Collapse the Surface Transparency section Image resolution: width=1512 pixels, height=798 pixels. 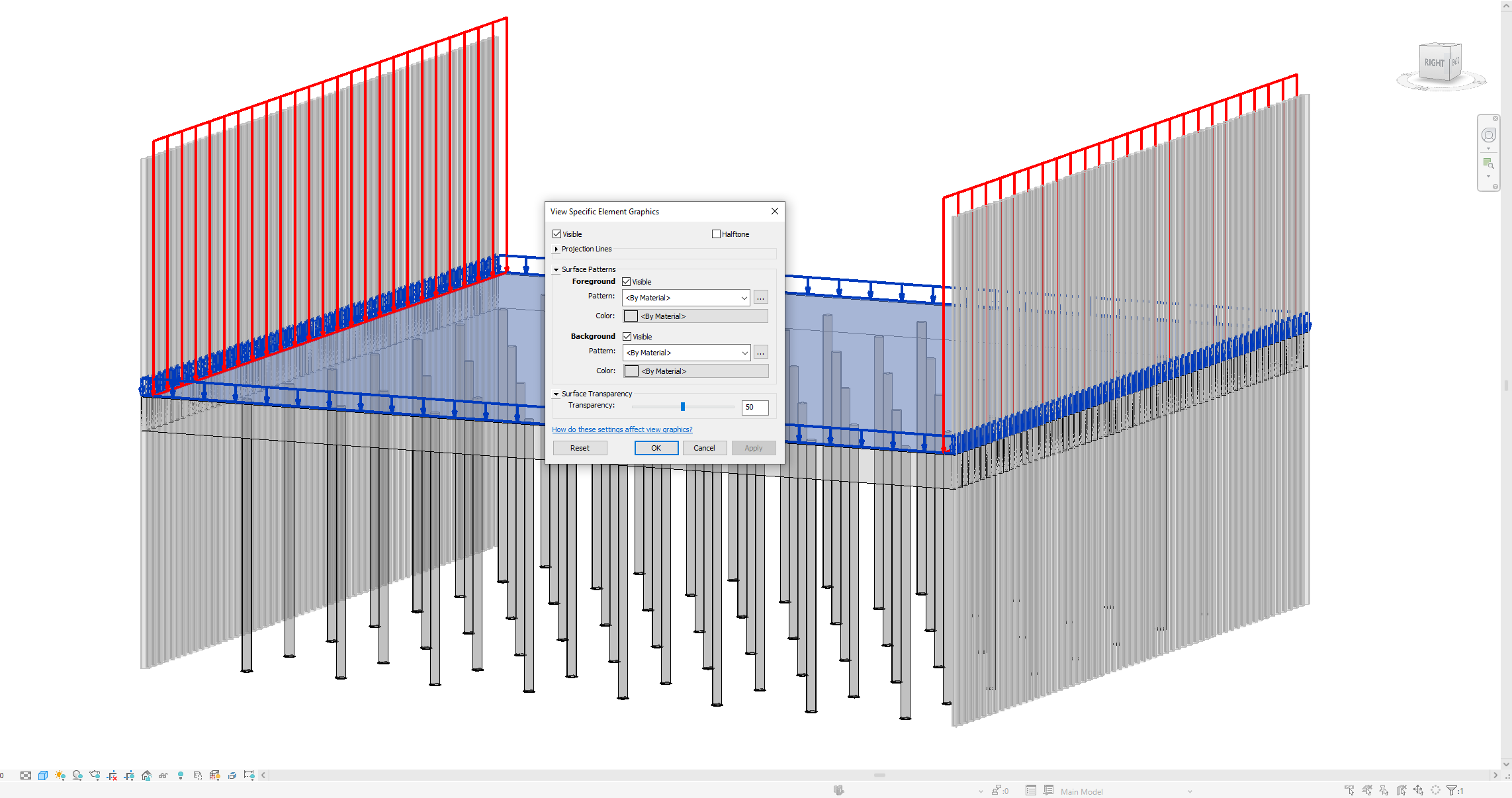[556, 394]
